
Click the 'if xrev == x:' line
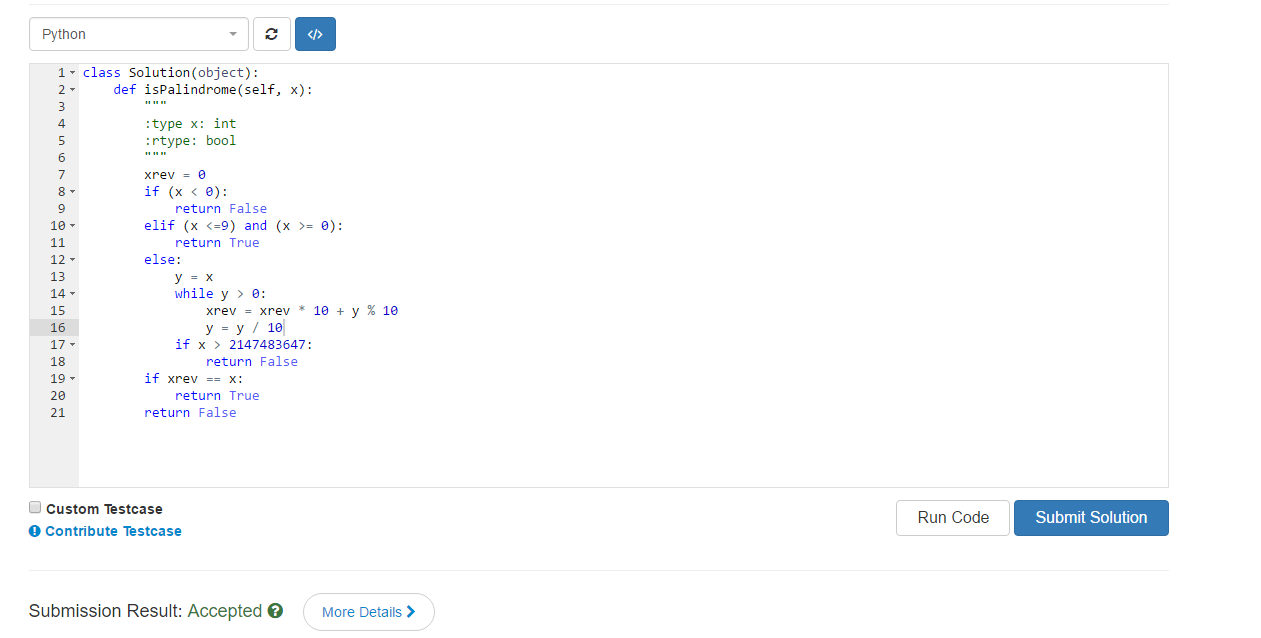click(194, 379)
